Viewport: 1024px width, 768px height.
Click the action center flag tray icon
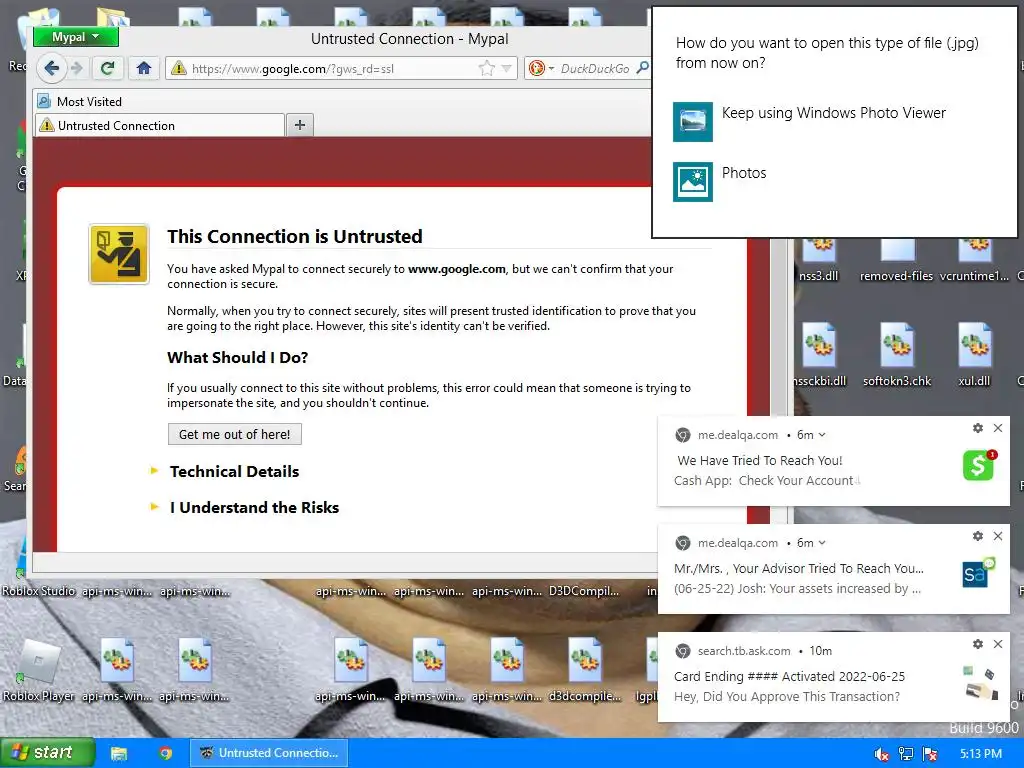(x=930, y=754)
